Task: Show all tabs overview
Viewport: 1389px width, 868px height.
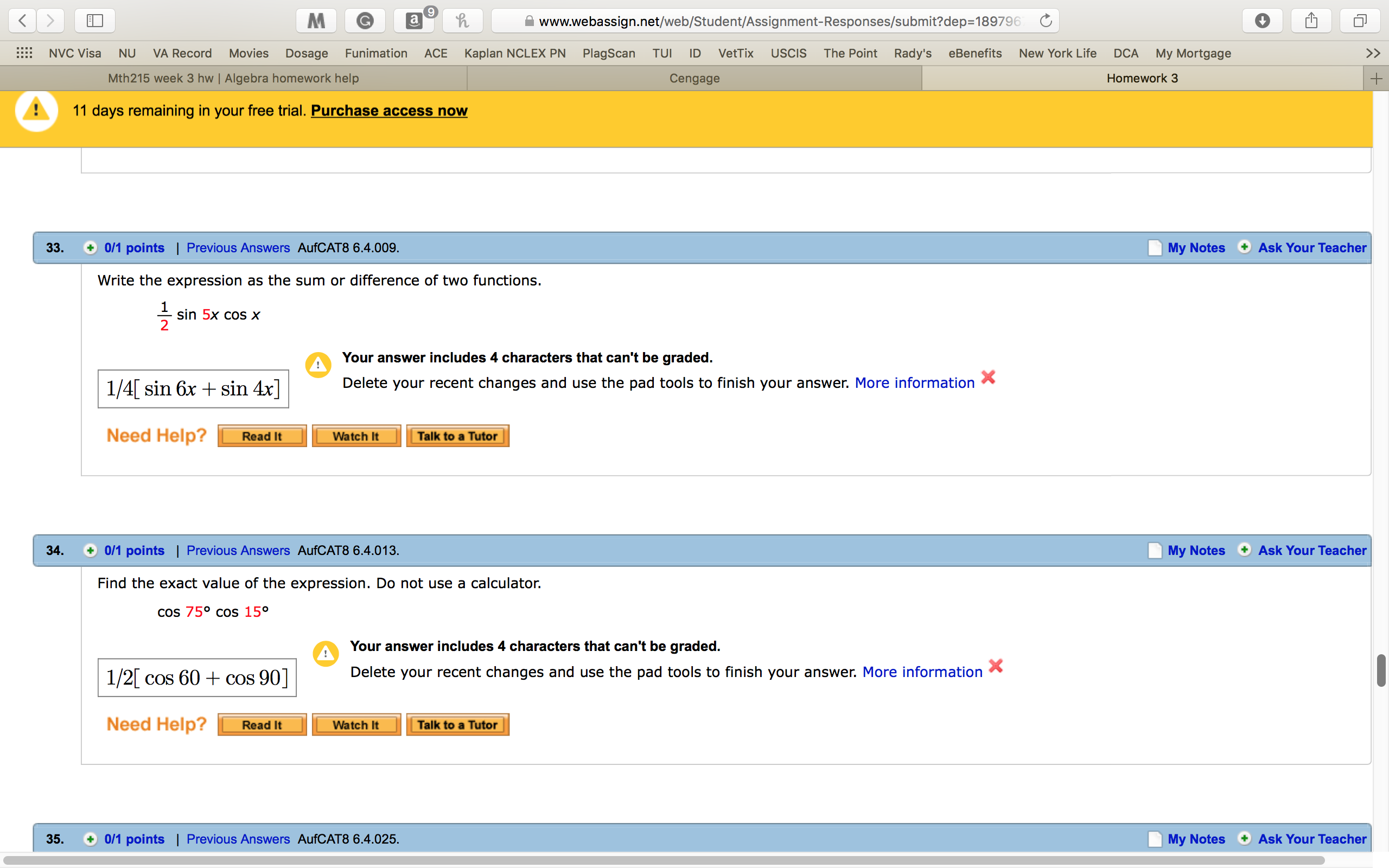Action: pyautogui.click(x=1360, y=21)
